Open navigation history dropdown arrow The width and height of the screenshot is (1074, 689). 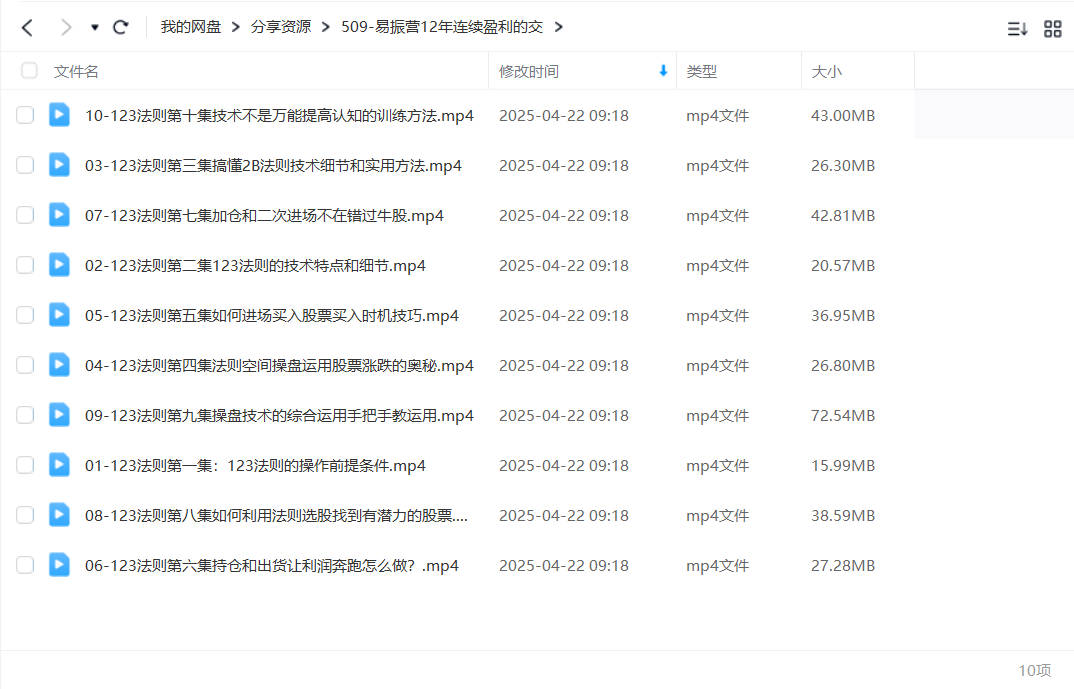(x=95, y=27)
